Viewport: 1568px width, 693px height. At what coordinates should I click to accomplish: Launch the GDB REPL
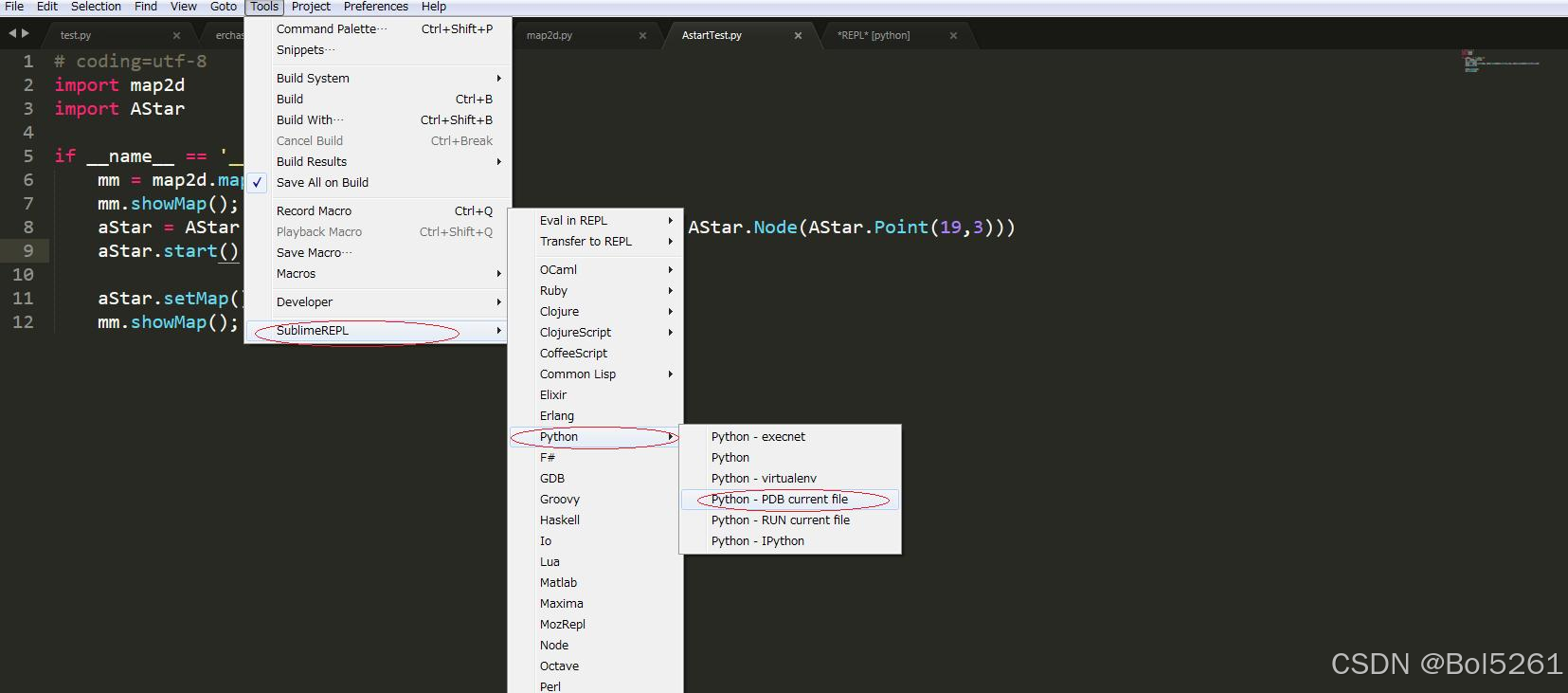click(595, 479)
